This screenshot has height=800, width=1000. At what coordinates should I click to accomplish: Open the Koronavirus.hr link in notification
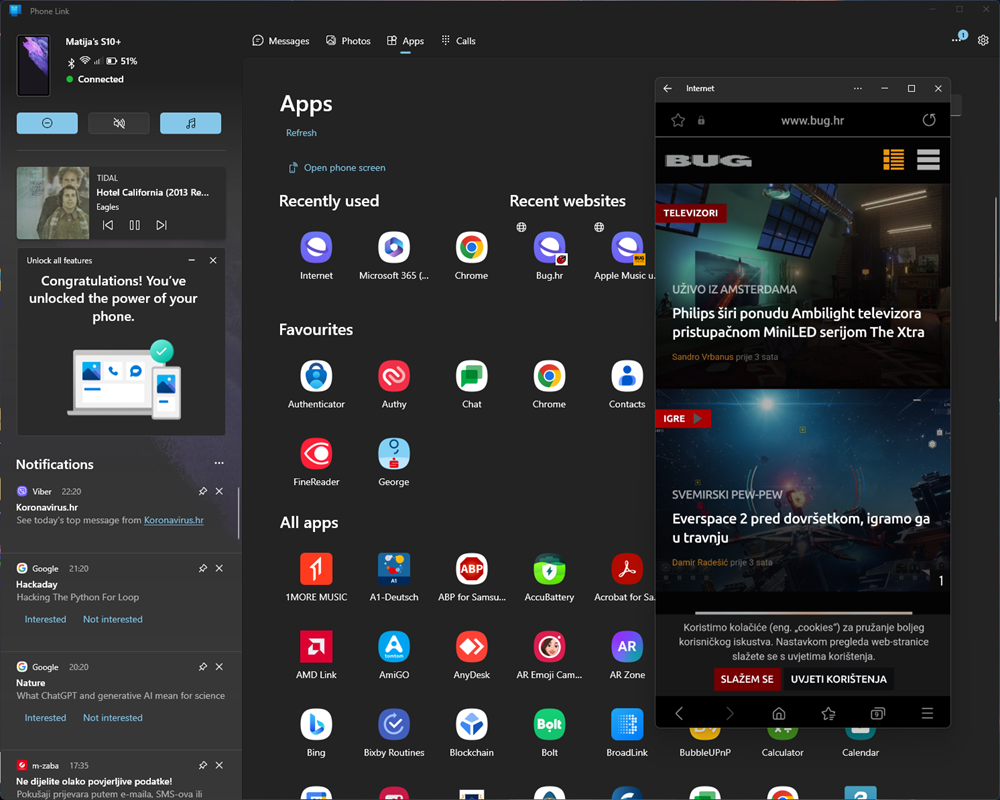[173, 520]
